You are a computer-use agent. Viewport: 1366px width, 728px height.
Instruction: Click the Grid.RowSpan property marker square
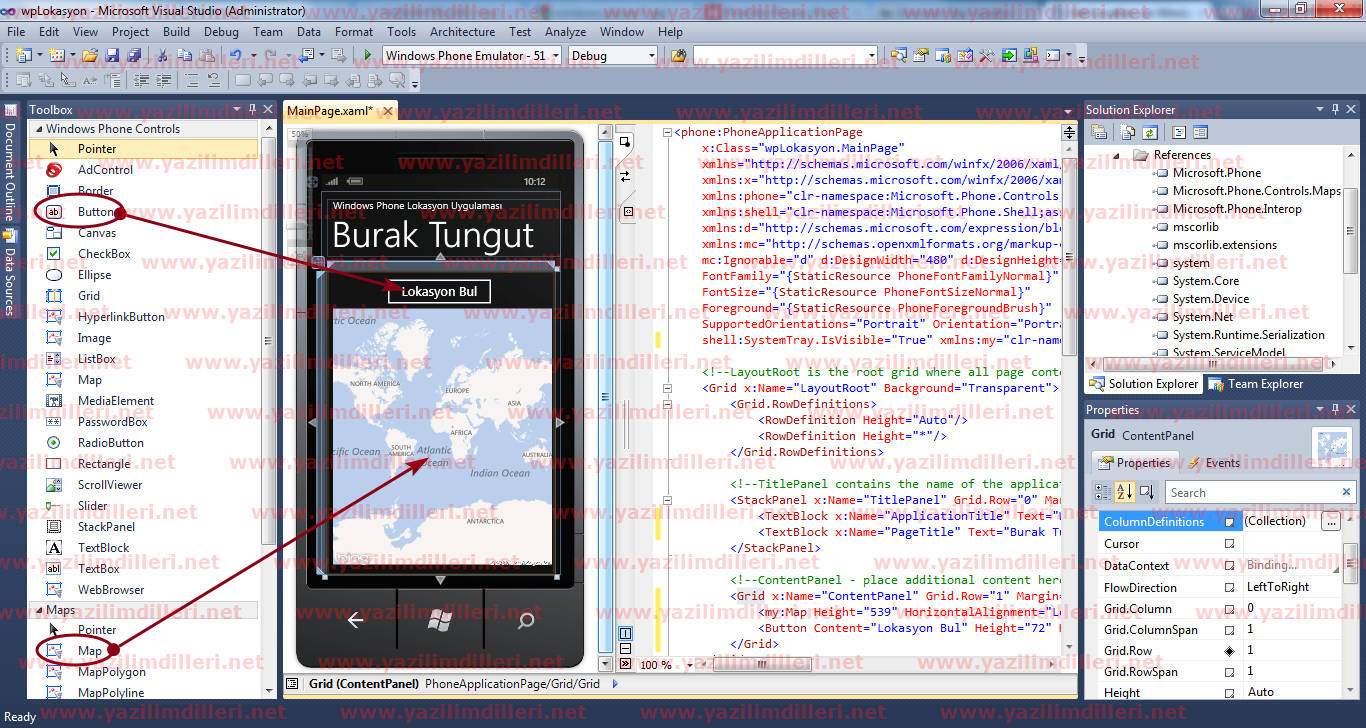coord(1229,672)
